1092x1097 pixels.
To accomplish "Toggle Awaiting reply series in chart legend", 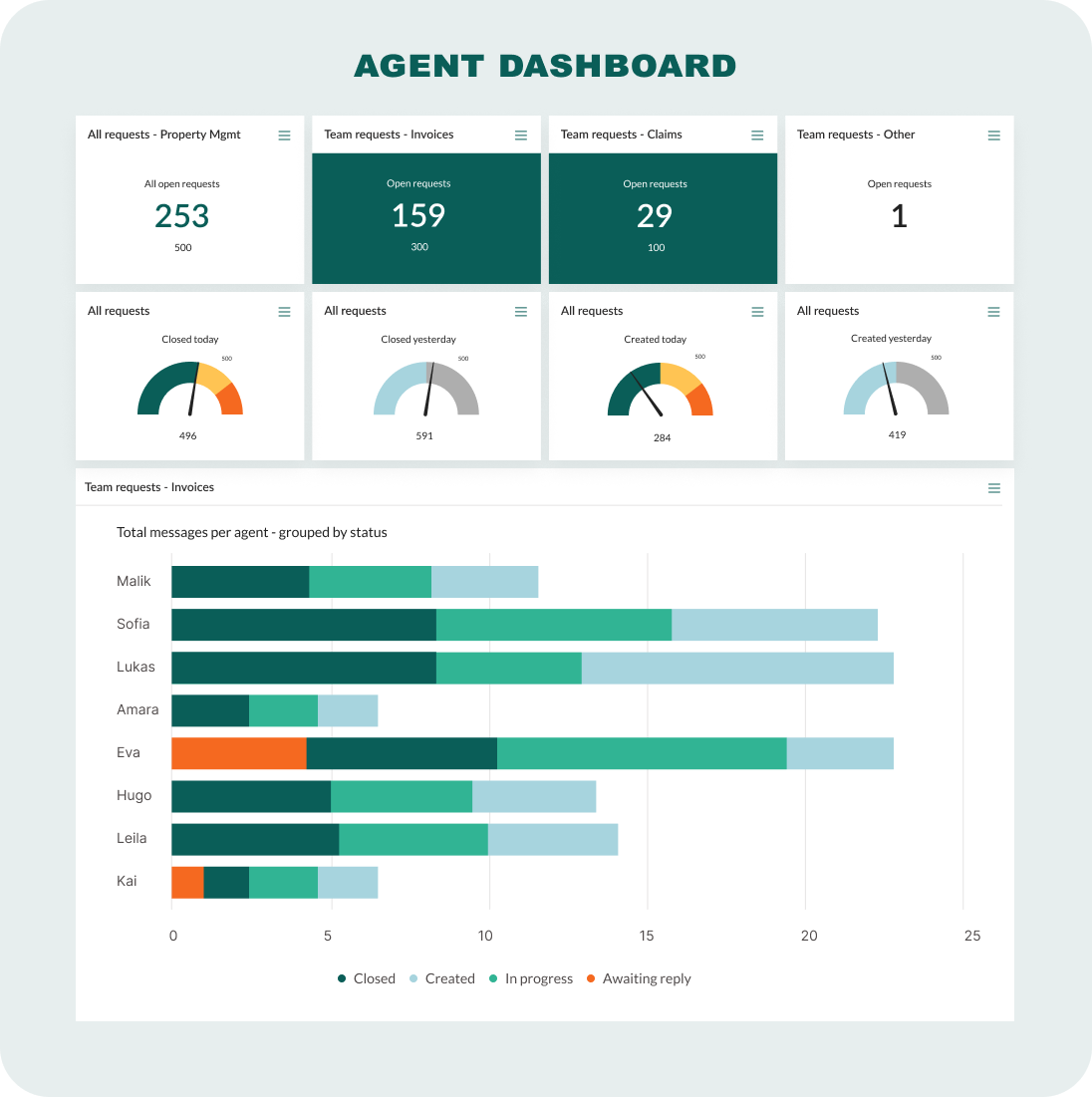I will coord(638,978).
